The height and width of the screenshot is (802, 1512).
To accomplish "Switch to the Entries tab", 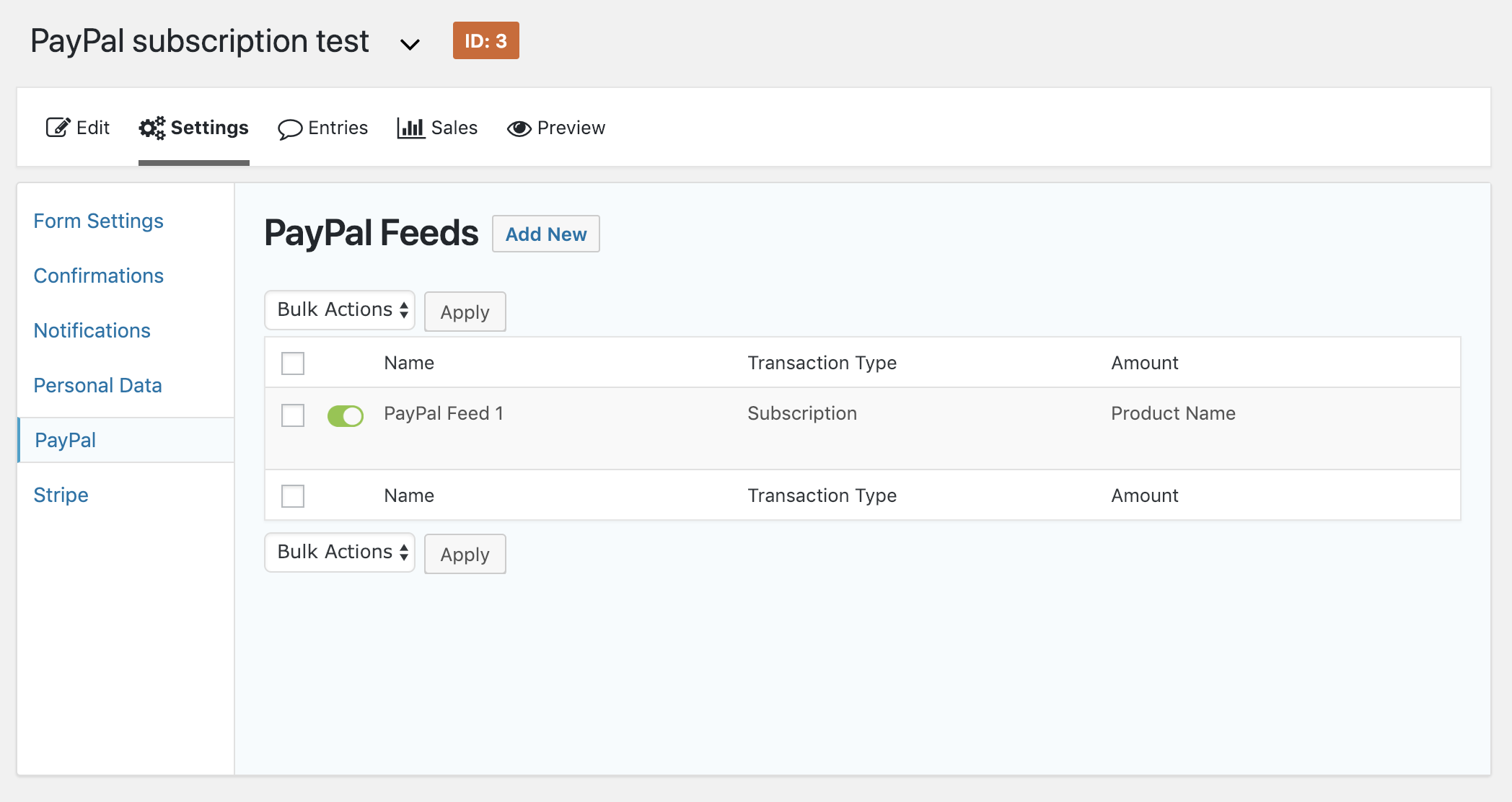I will (323, 128).
